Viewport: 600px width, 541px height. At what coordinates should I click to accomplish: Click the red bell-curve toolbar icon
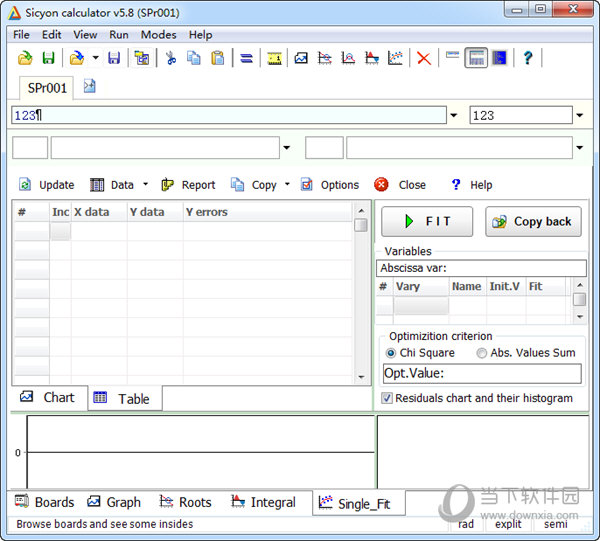pos(348,58)
